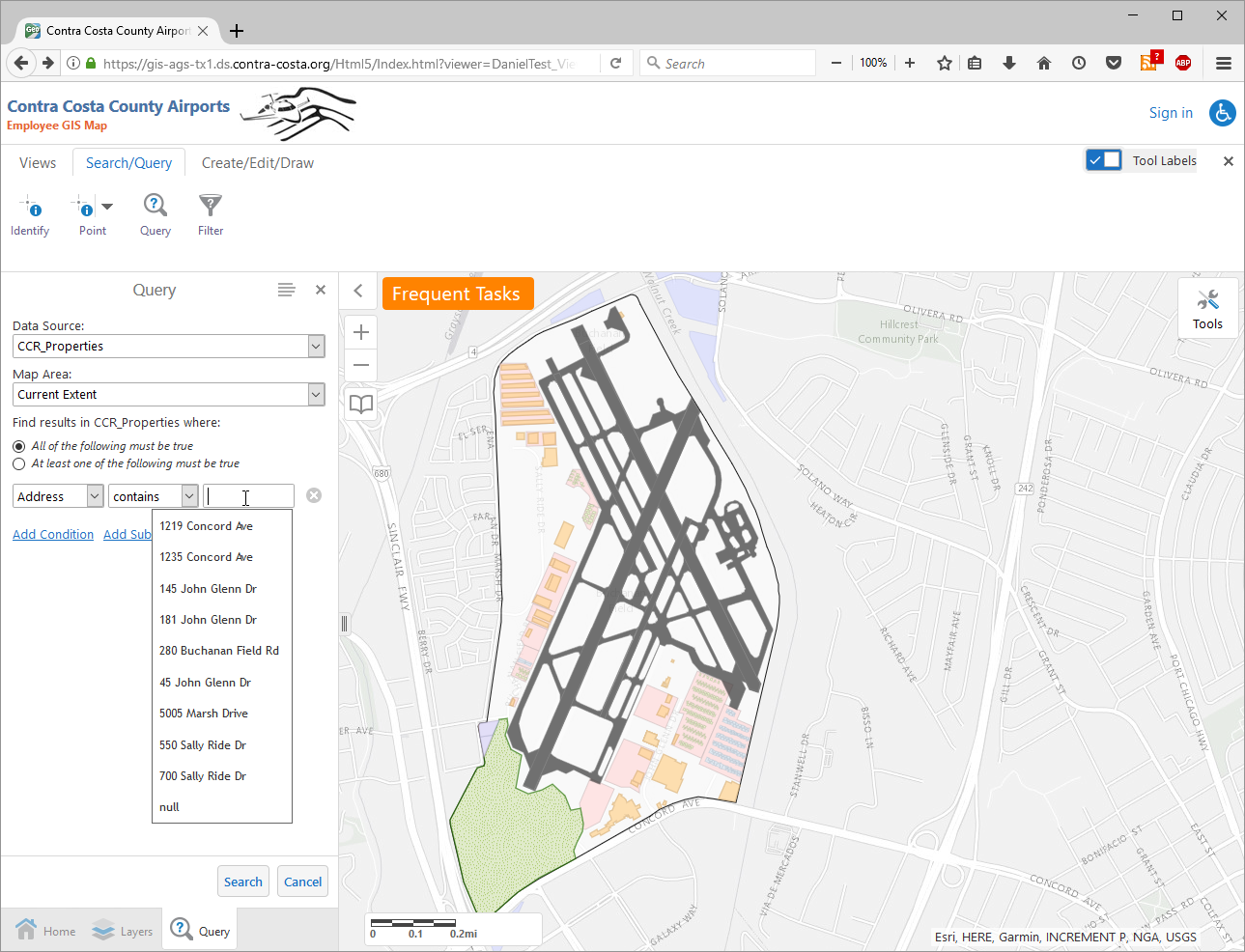Viewport: 1245px width, 952px height.
Task: Open the Filter tool
Action: (x=211, y=214)
